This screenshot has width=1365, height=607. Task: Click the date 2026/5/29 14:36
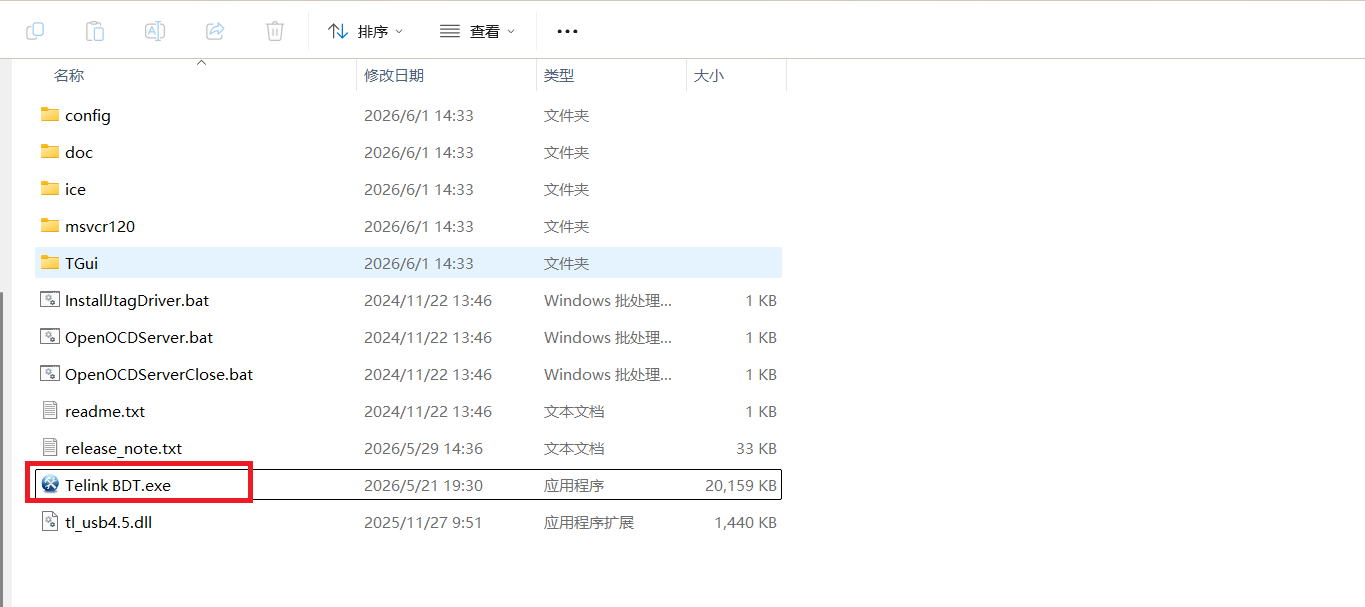point(424,449)
